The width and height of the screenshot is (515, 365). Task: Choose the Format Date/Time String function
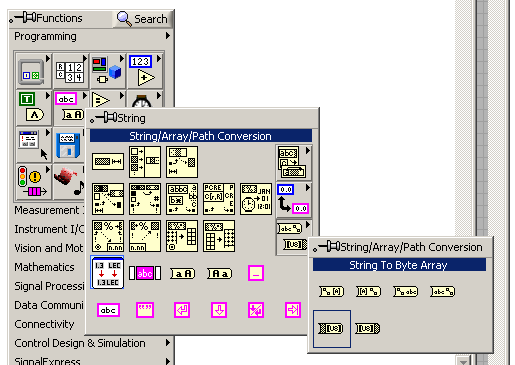[256, 199]
